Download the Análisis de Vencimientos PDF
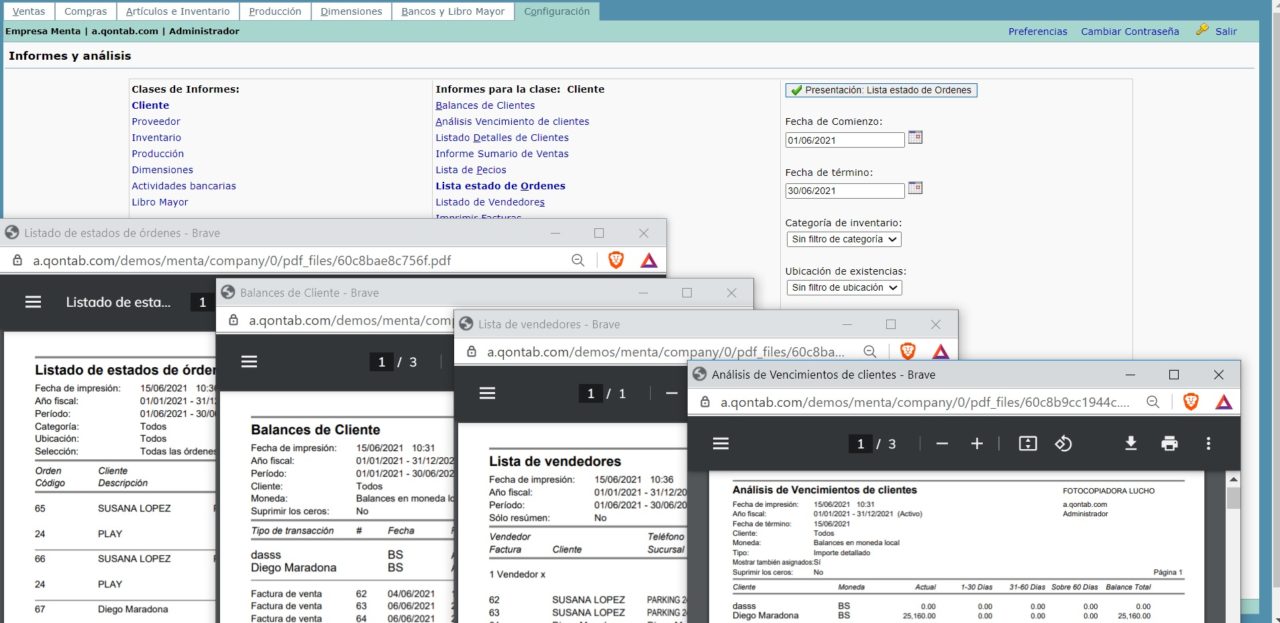Screen dimensions: 1280x623 tap(1131, 443)
